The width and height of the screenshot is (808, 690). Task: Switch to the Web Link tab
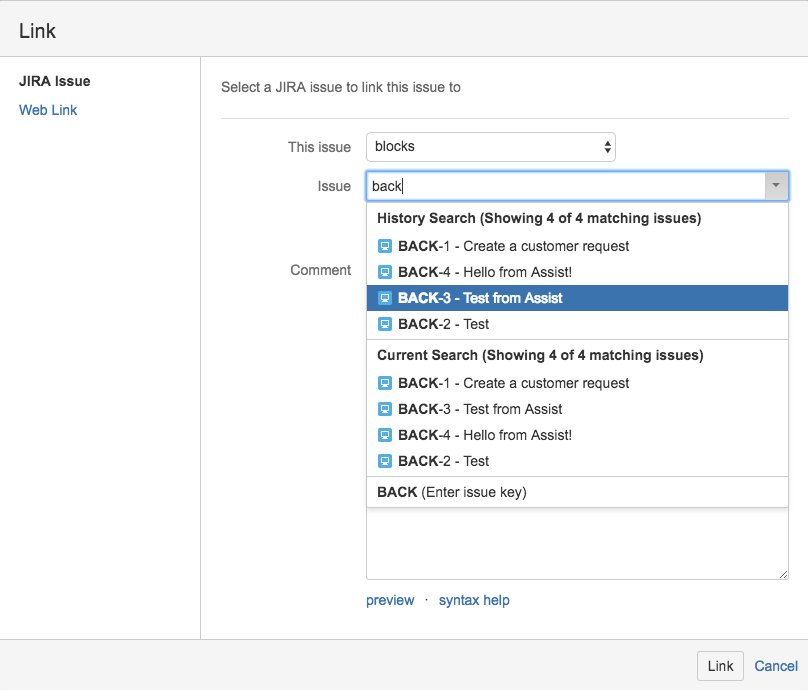[48, 110]
